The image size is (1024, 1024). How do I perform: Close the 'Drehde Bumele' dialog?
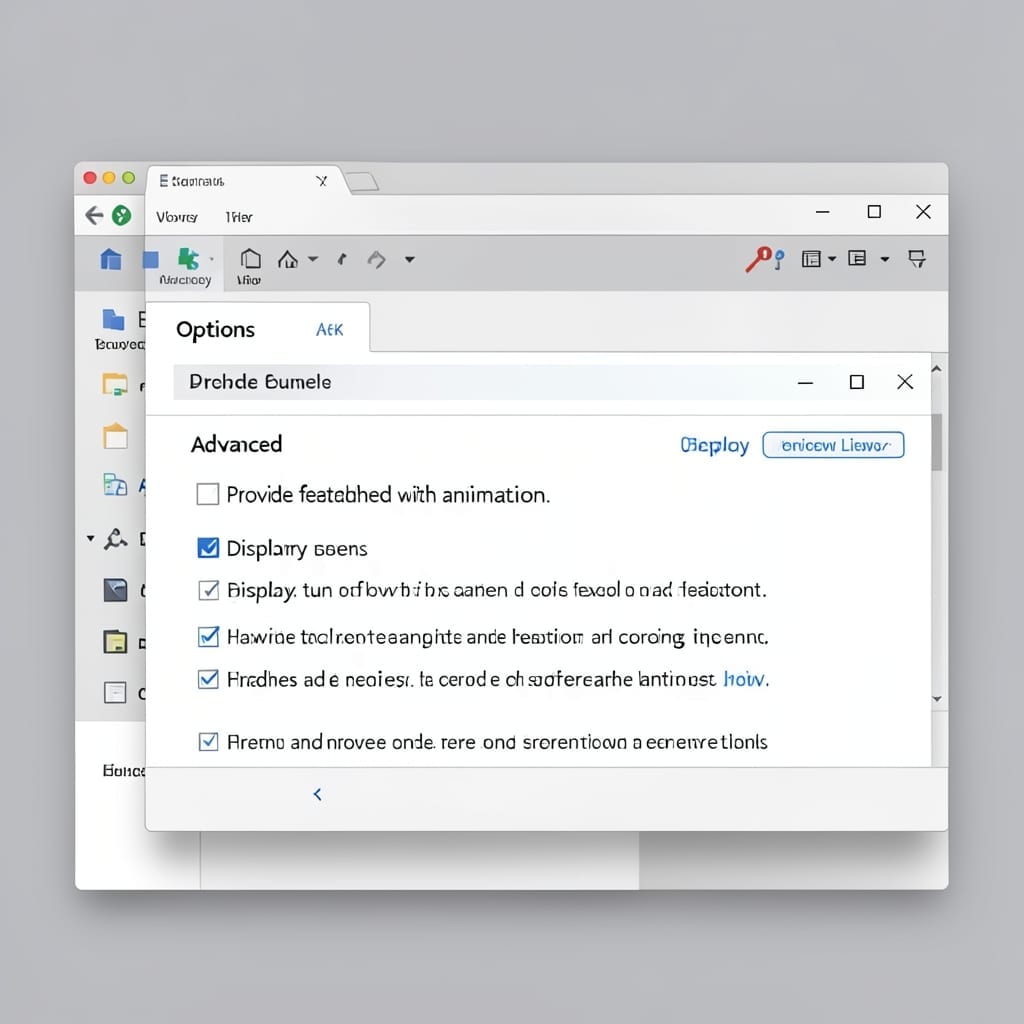904,382
